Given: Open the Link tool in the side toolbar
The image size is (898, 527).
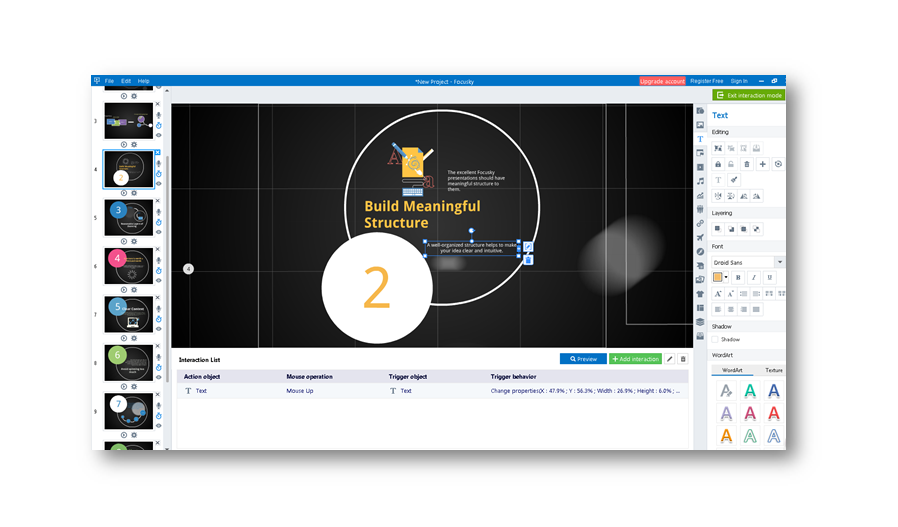Looking at the screenshot, I should 700,223.
